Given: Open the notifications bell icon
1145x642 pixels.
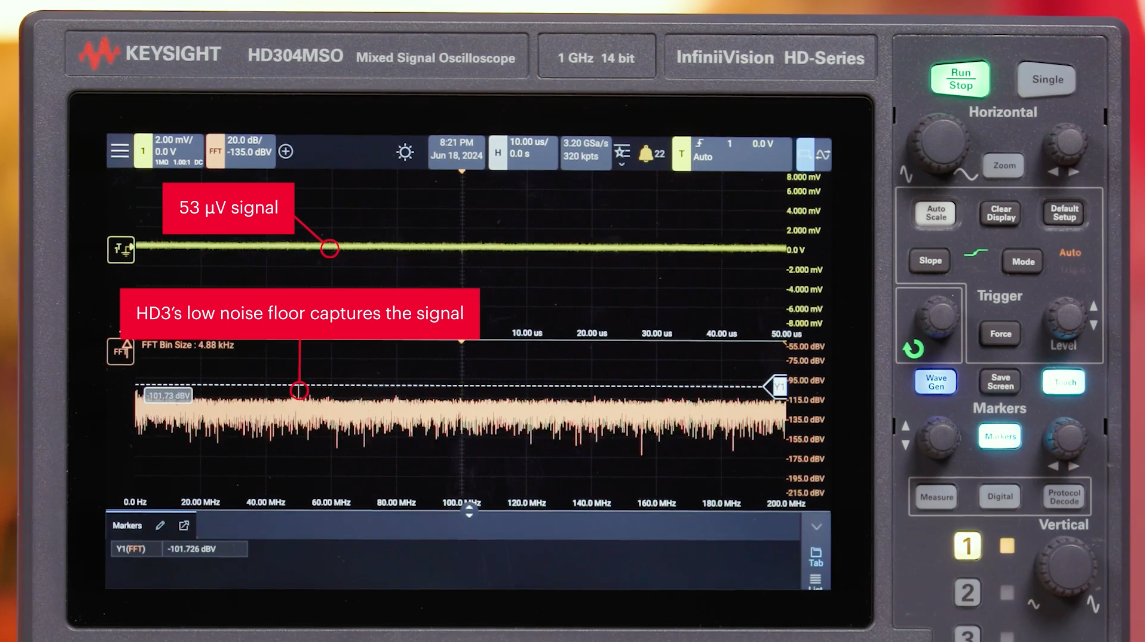Looking at the screenshot, I should point(646,153).
